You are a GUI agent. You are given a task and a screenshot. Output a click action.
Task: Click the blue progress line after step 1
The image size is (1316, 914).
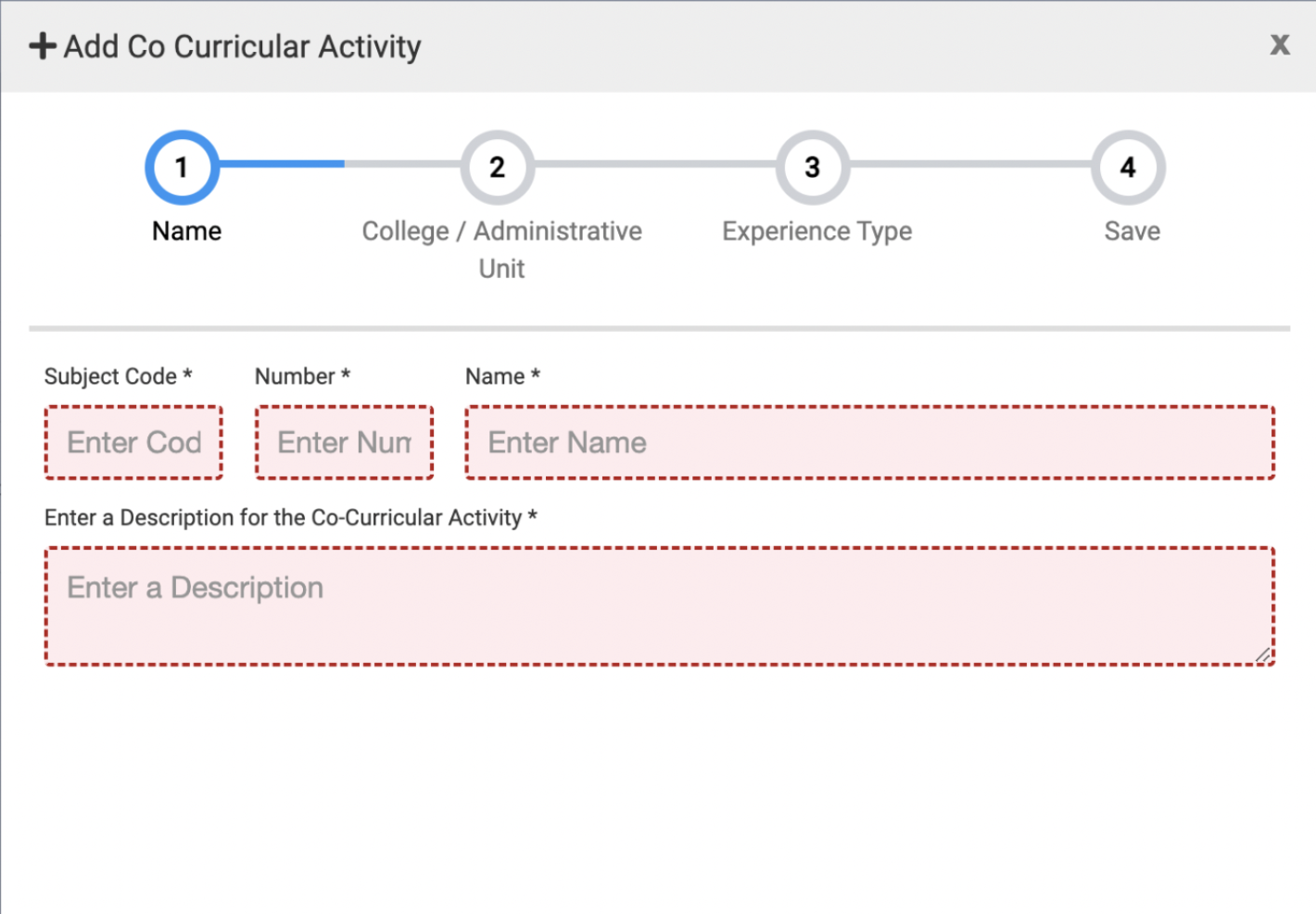point(282,164)
